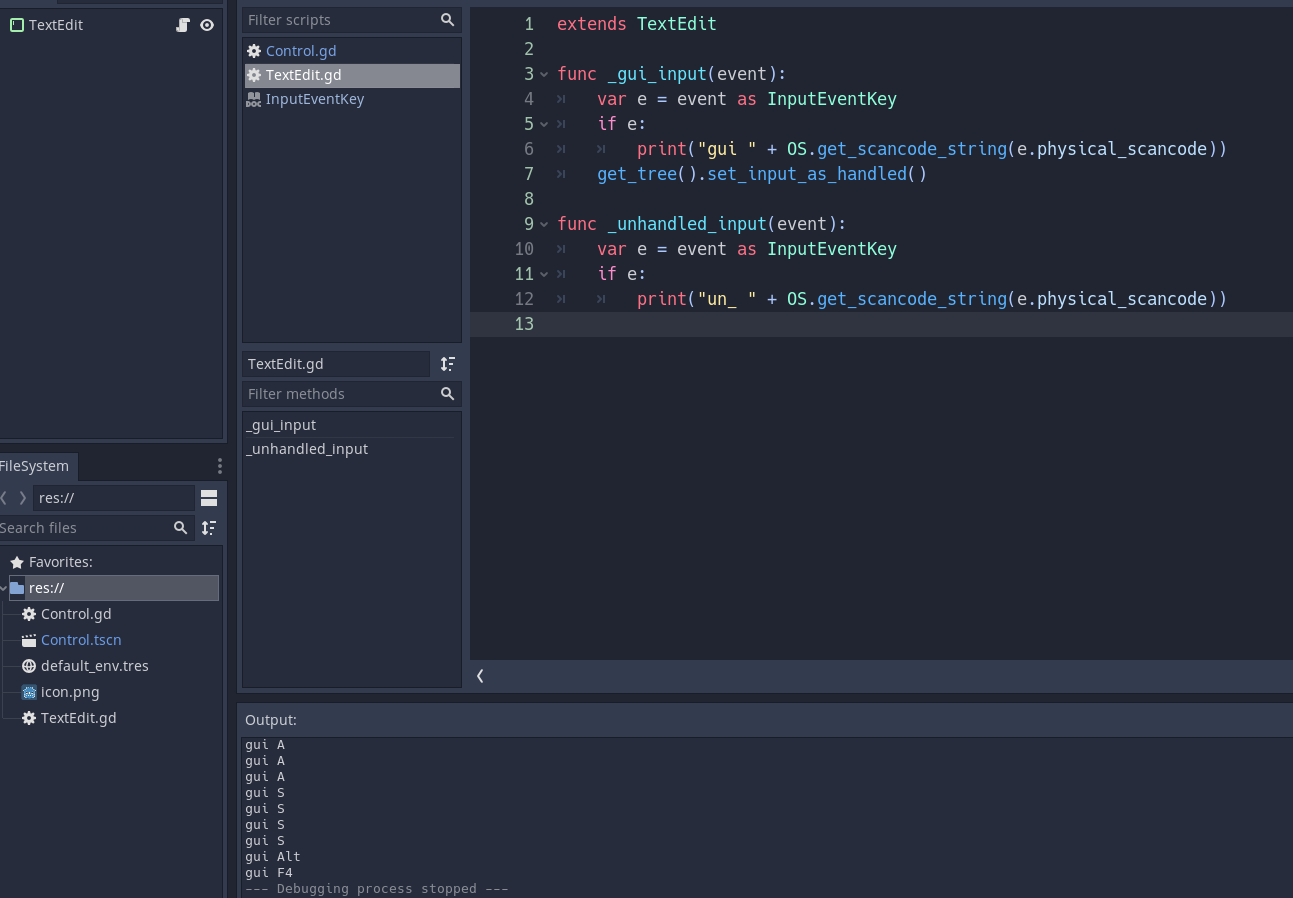Image resolution: width=1293 pixels, height=898 pixels.
Task: Fold the if block at line 11
Action: tap(544, 274)
